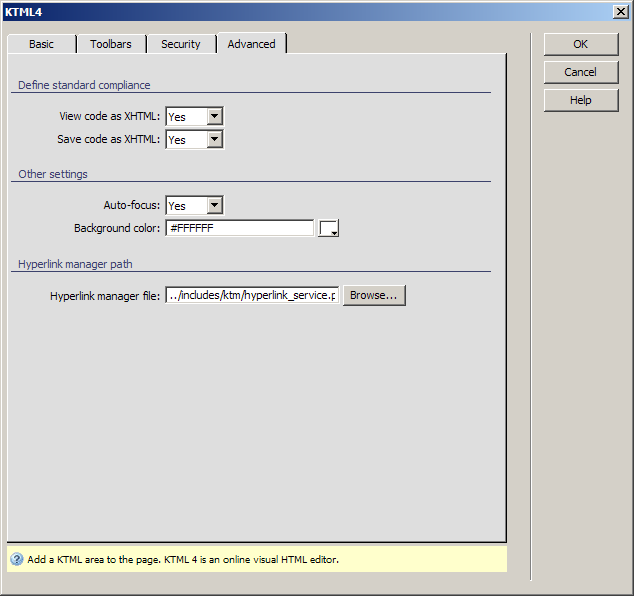Screen dimensions: 634x596
Task: Click the 'Other settings' heading
Action: (53, 174)
